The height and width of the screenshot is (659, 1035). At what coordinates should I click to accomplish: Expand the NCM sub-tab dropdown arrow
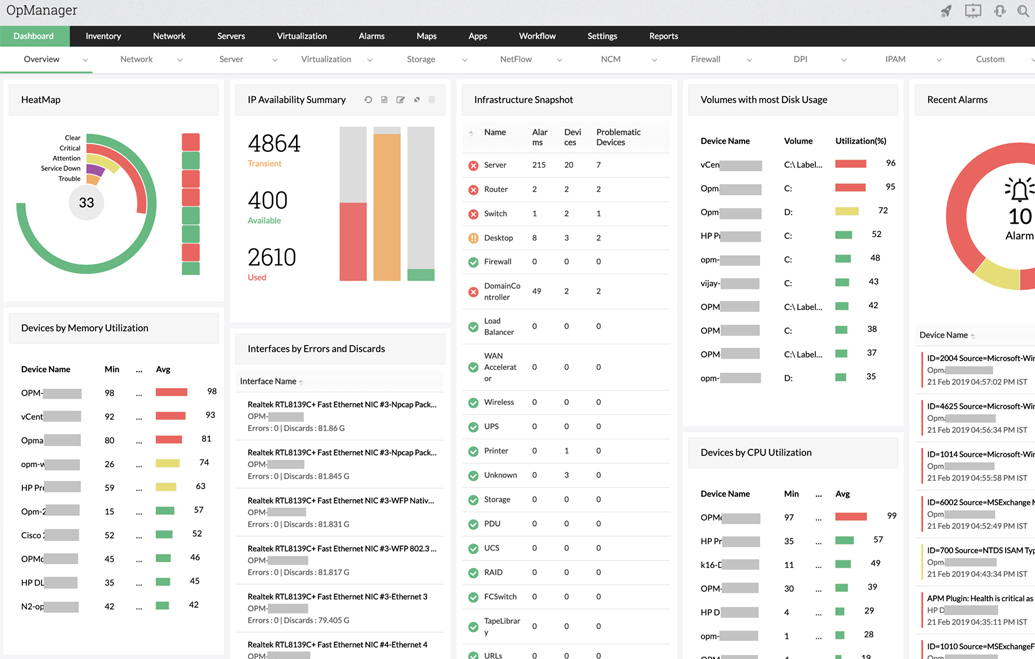pos(654,60)
